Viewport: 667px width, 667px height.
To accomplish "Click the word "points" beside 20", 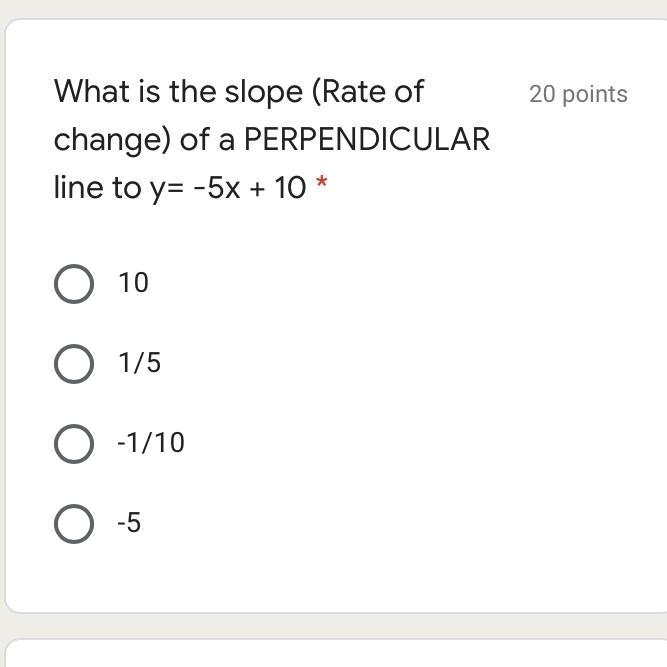I will click(x=595, y=94).
